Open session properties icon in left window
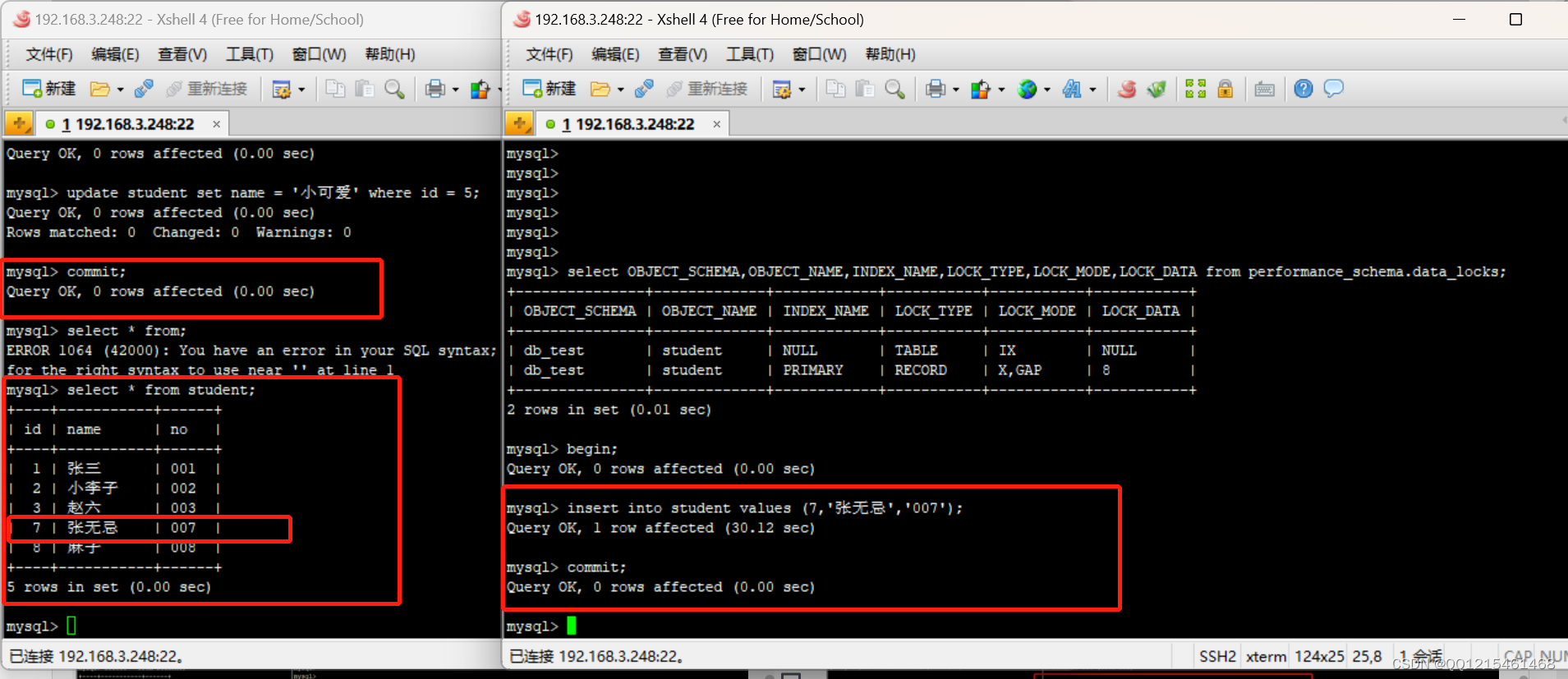Image resolution: width=1568 pixels, height=679 pixels. [282, 89]
